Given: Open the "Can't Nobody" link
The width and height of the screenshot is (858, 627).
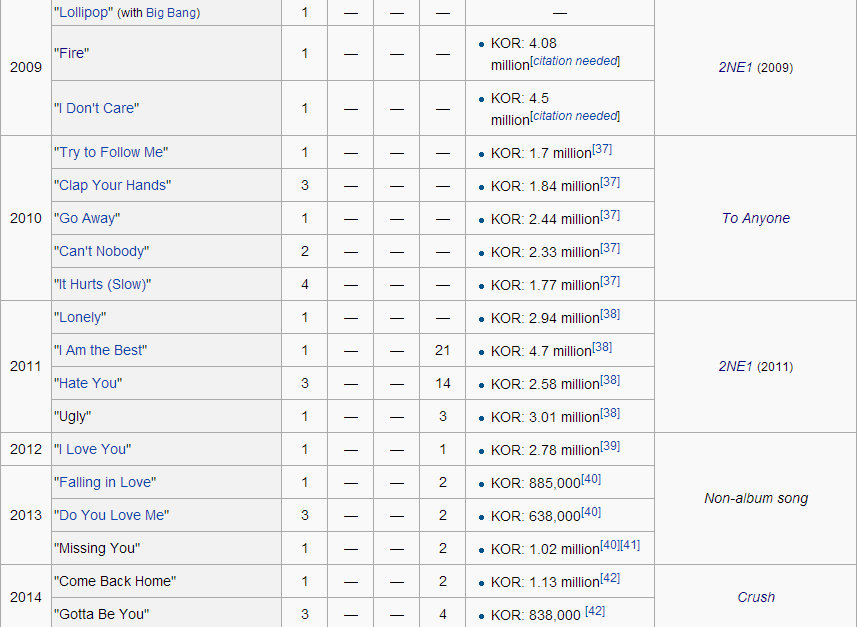Looking at the screenshot, I should click(102, 251).
